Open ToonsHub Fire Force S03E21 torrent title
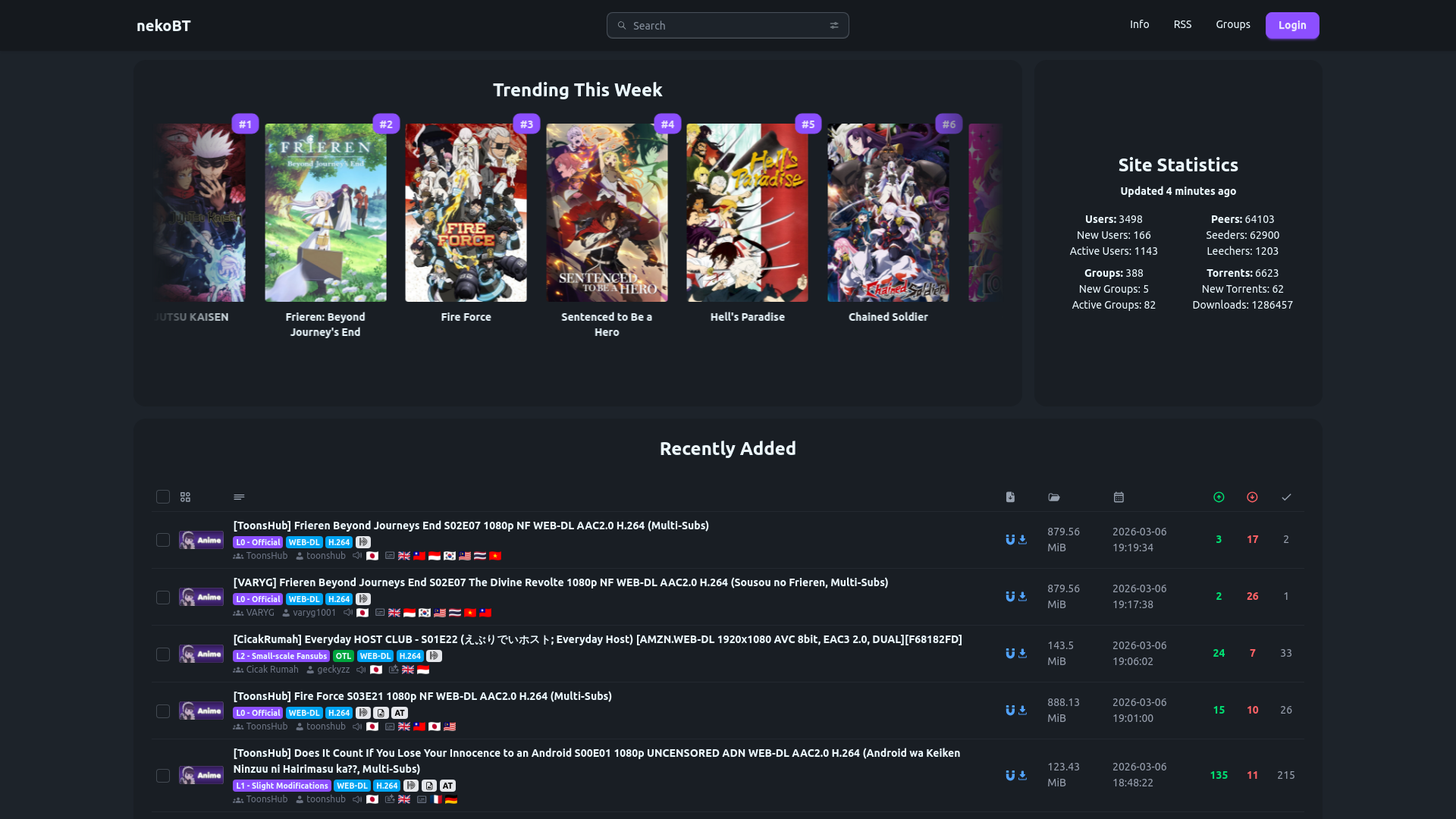Viewport: 1456px width, 819px height. (422, 696)
